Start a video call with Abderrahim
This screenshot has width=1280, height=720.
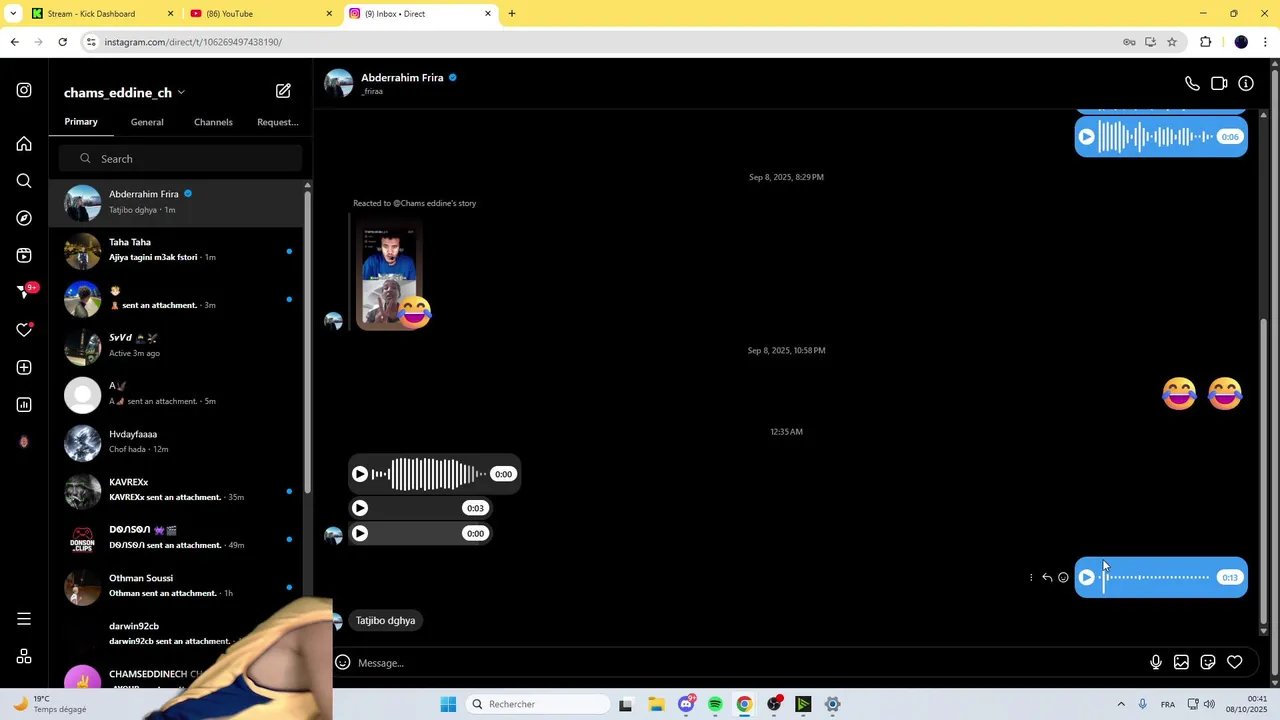click(x=1219, y=84)
